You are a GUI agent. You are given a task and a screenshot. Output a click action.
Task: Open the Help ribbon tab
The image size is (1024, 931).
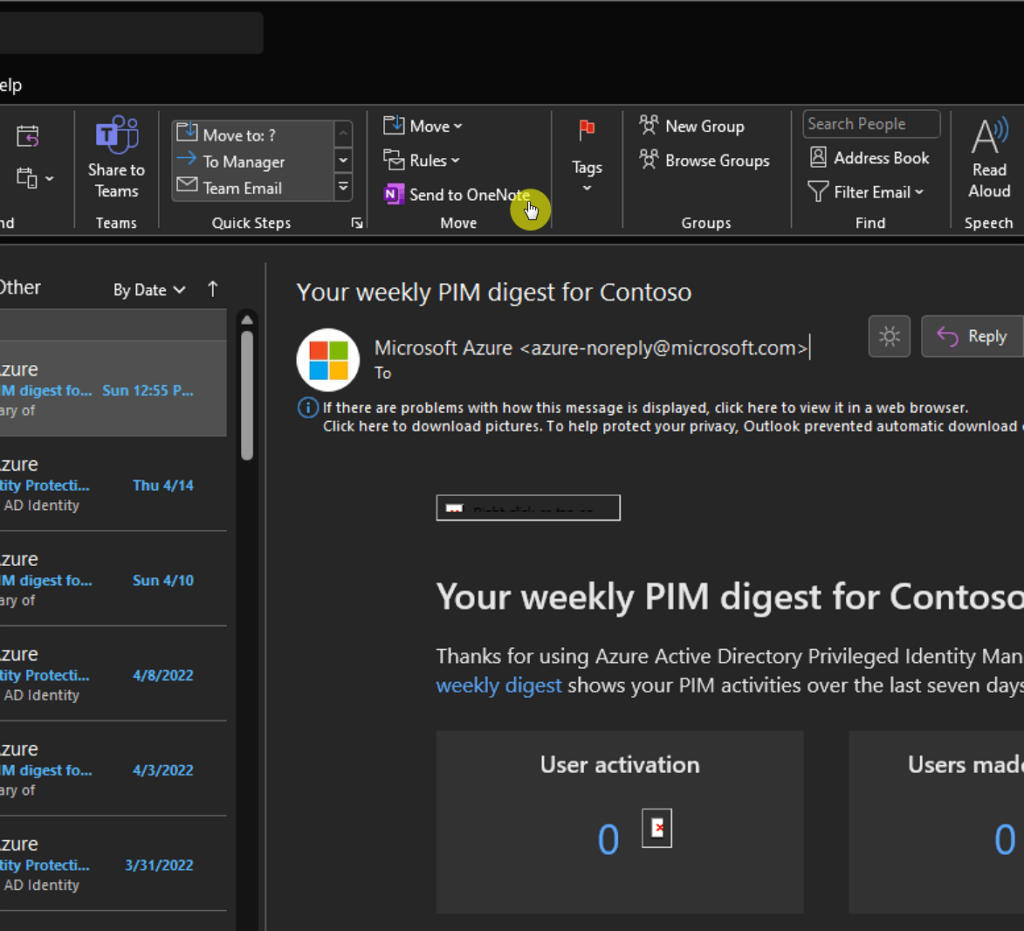10,86
